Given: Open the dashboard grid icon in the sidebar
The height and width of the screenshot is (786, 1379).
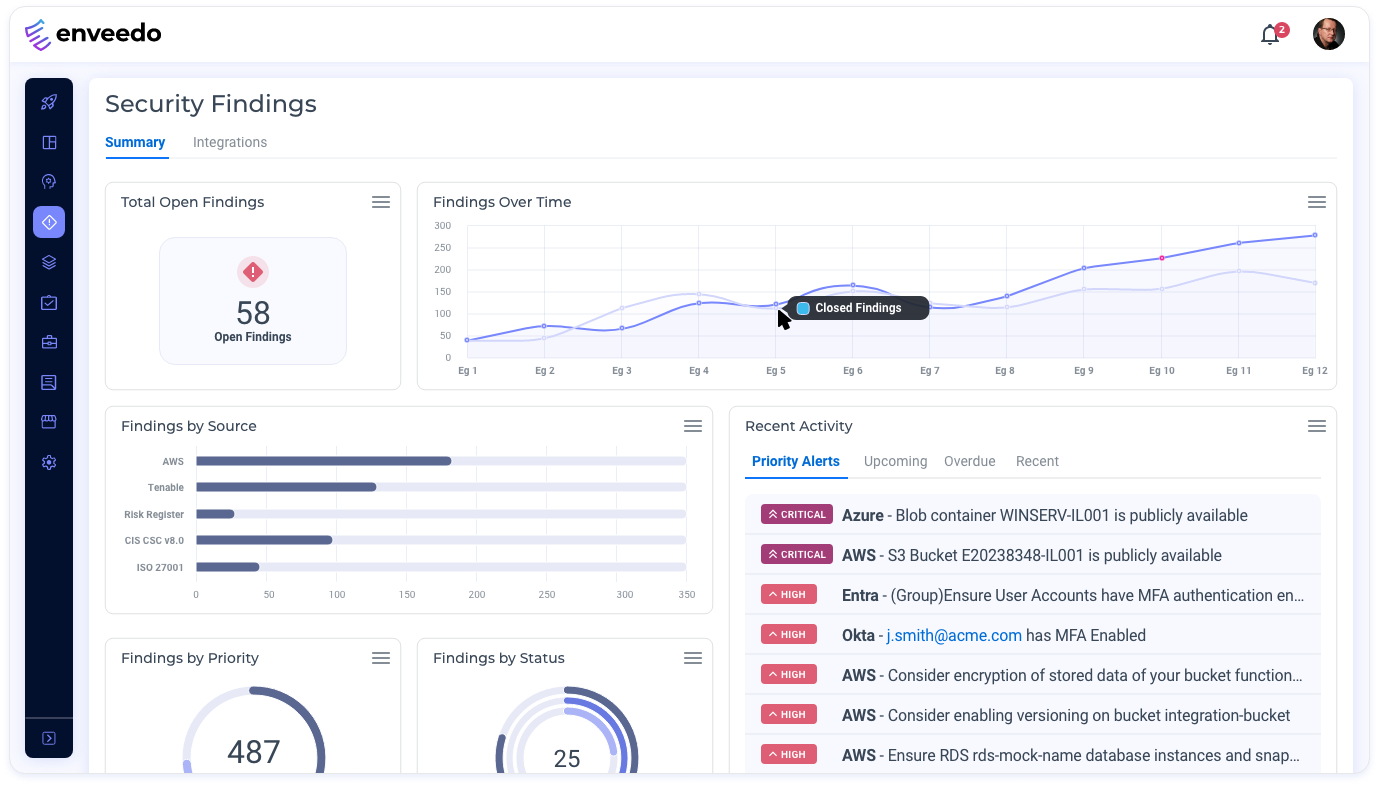Looking at the screenshot, I should coord(48,142).
